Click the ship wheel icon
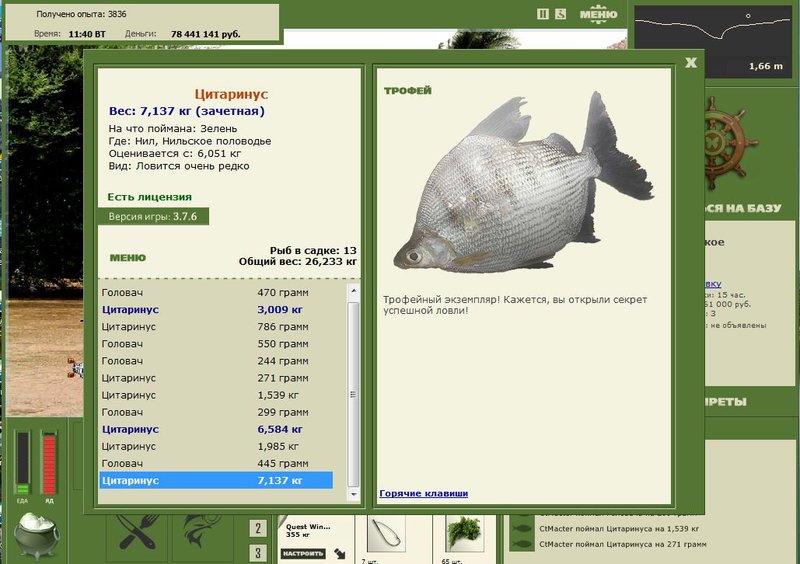Image resolution: width=800 pixels, height=564 pixels. tap(727, 144)
